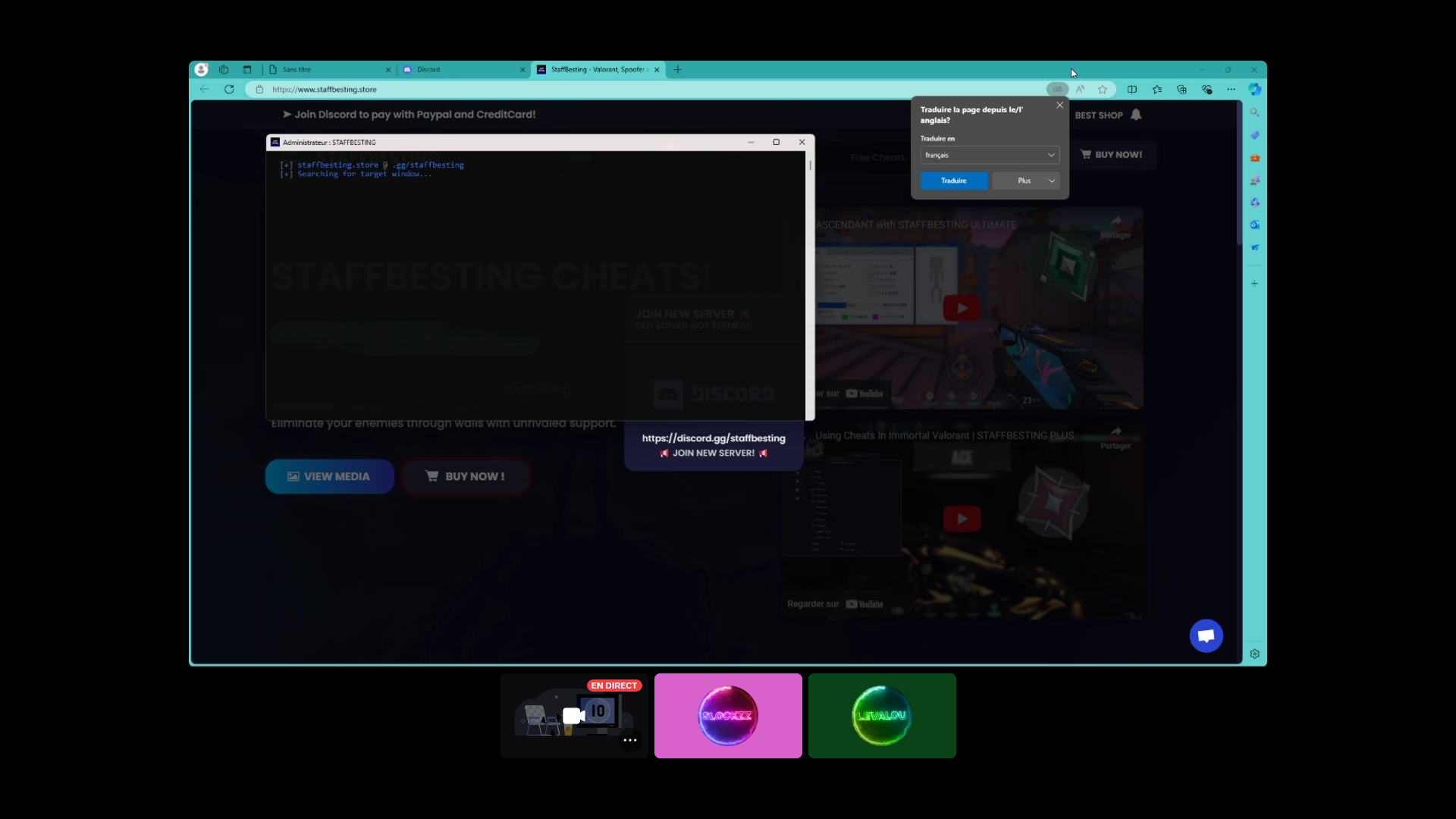Open the Edge profile avatar

pos(201,70)
